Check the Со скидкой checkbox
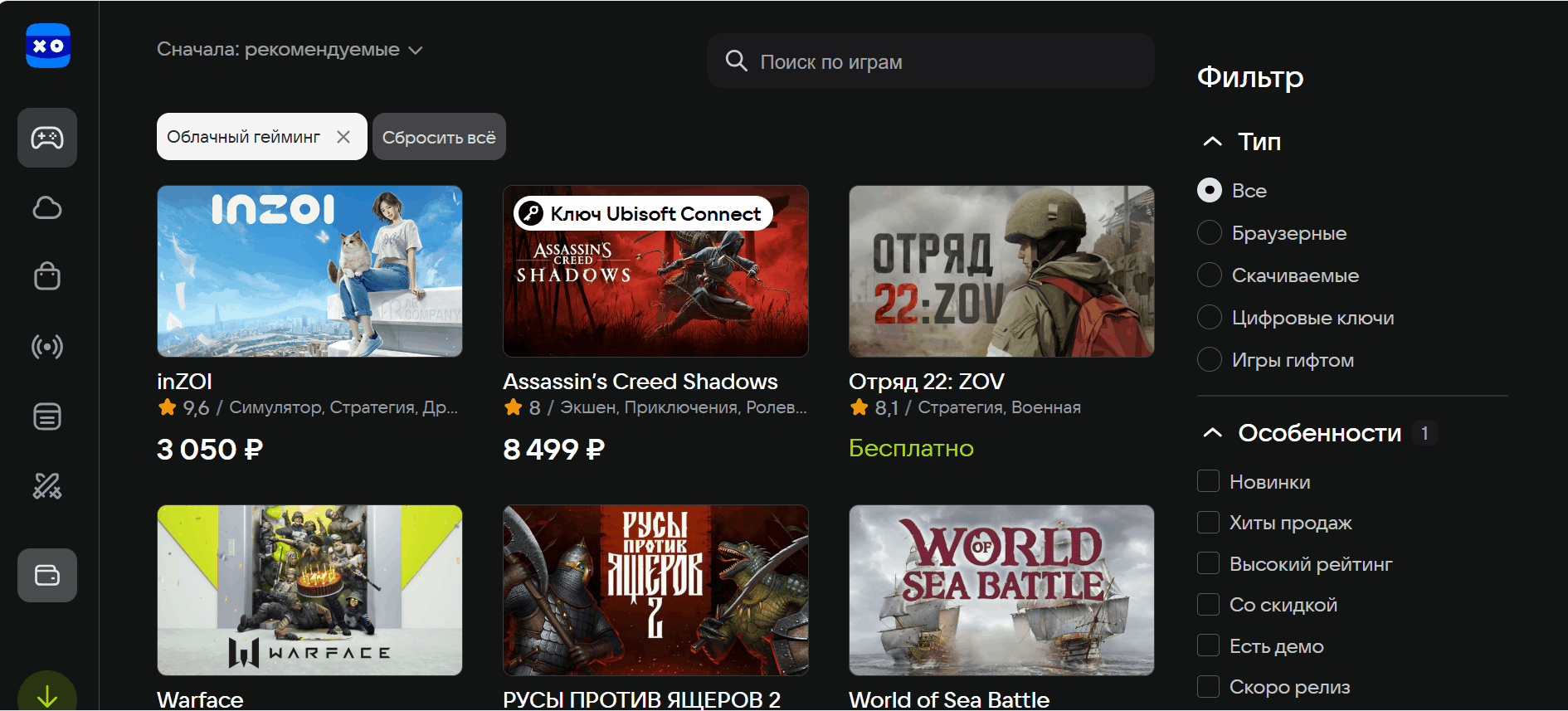The width and height of the screenshot is (1568, 711). [x=1208, y=604]
